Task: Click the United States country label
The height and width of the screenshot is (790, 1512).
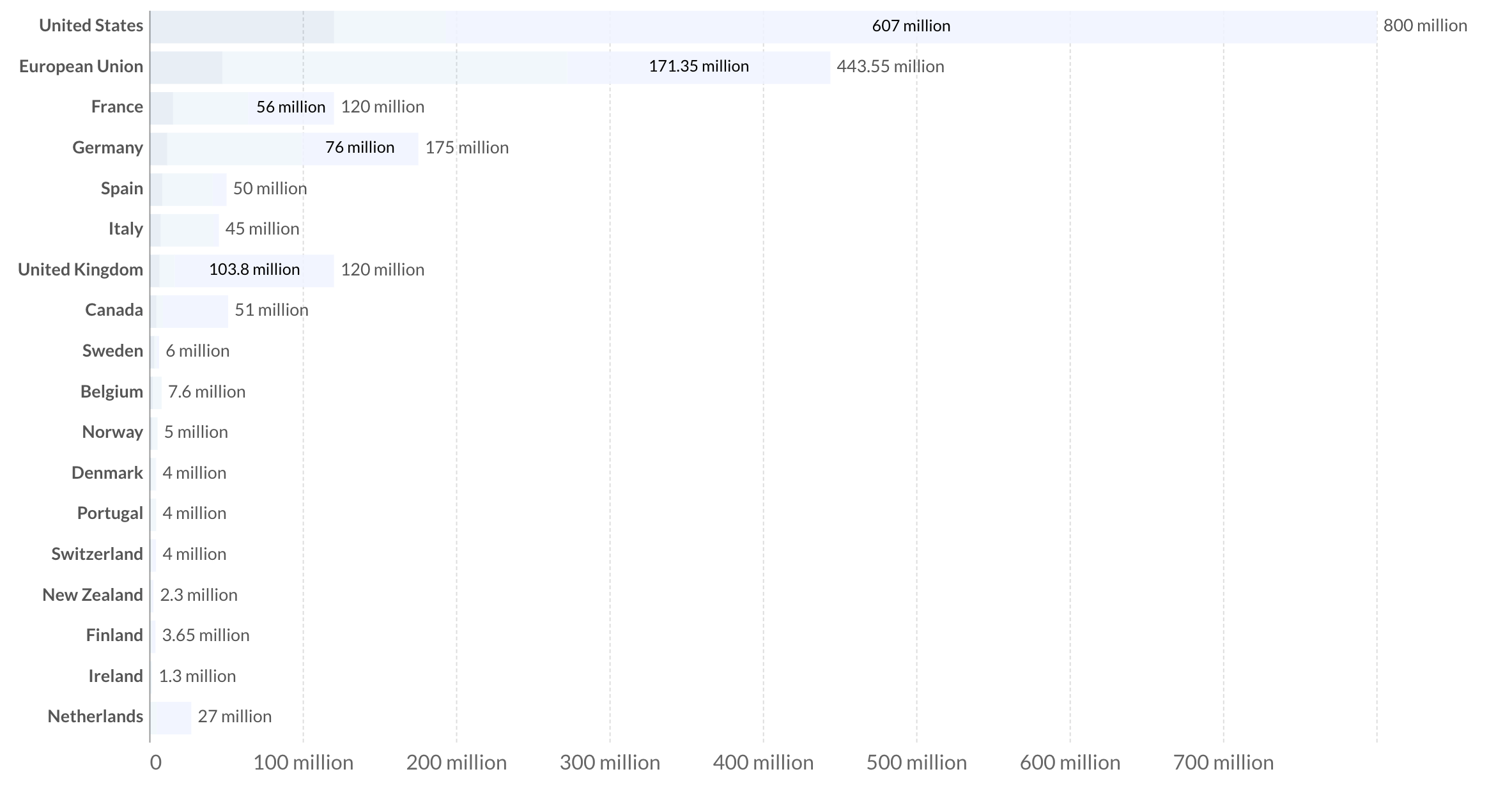Action: (91, 26)
